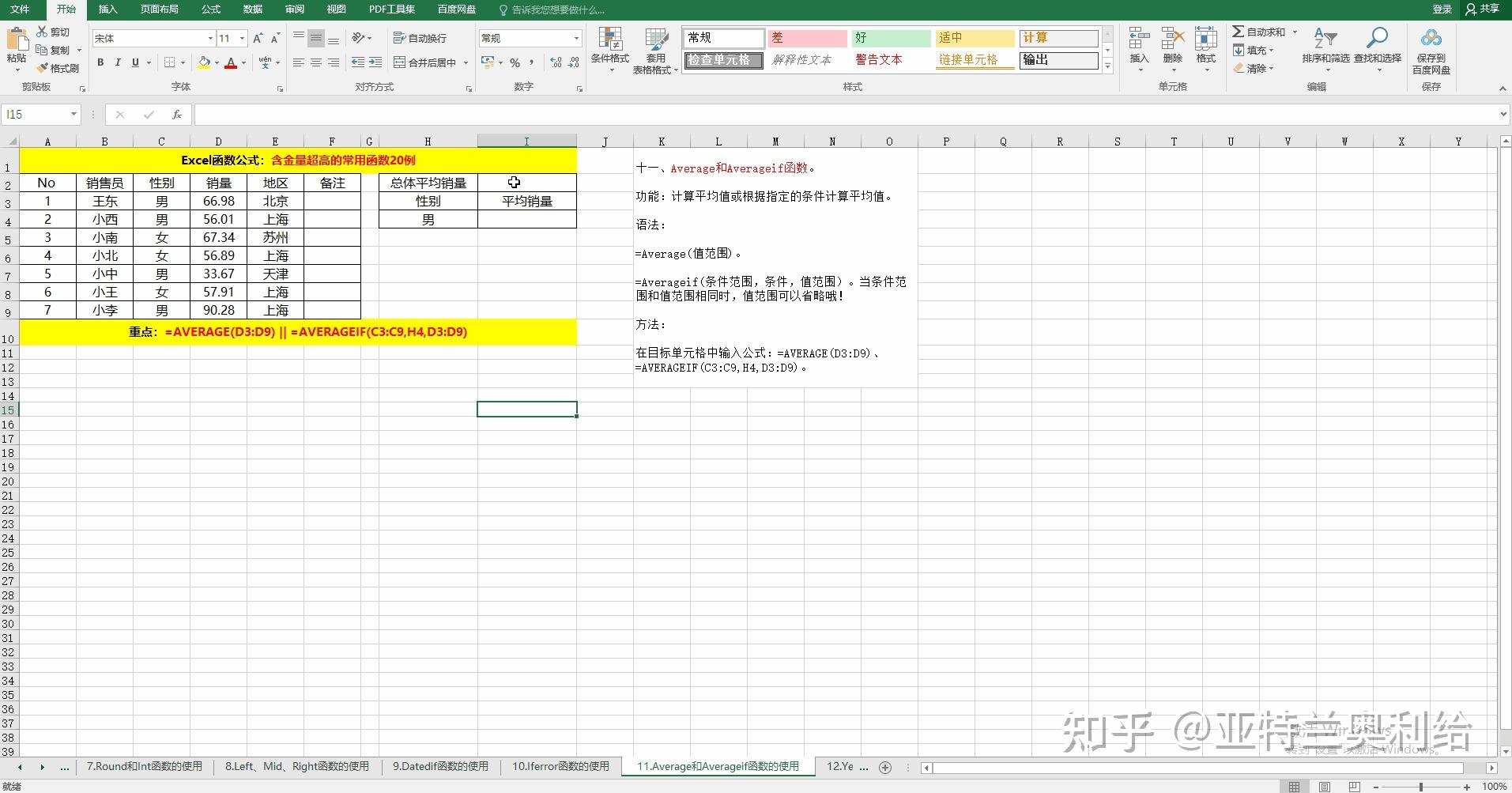Apply percent style (%)

[515, 62]
